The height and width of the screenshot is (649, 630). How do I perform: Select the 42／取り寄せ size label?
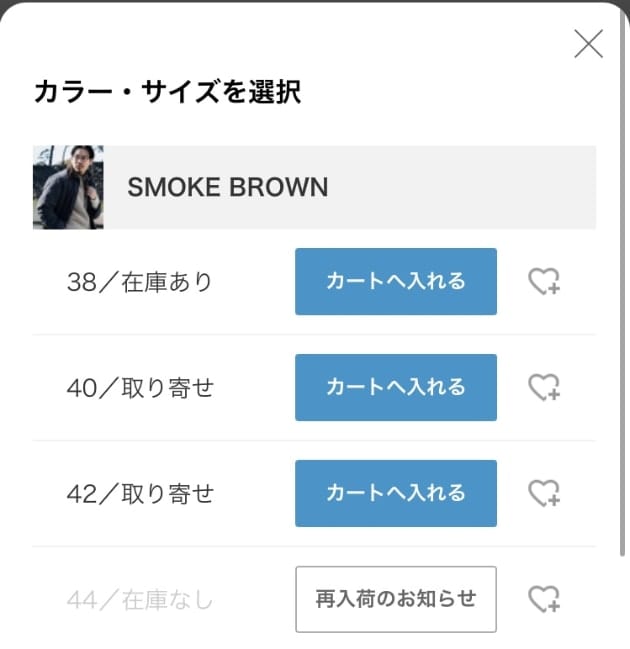click(x=140, y=494)
